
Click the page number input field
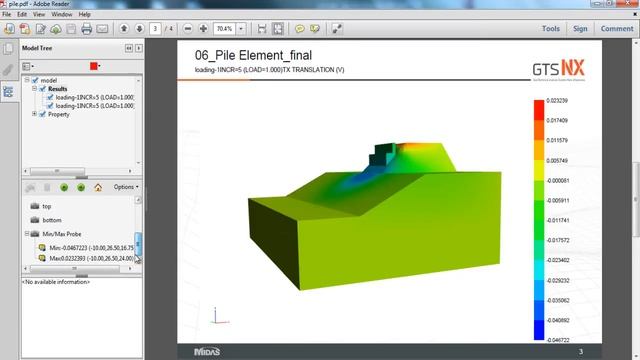[155, 29]
